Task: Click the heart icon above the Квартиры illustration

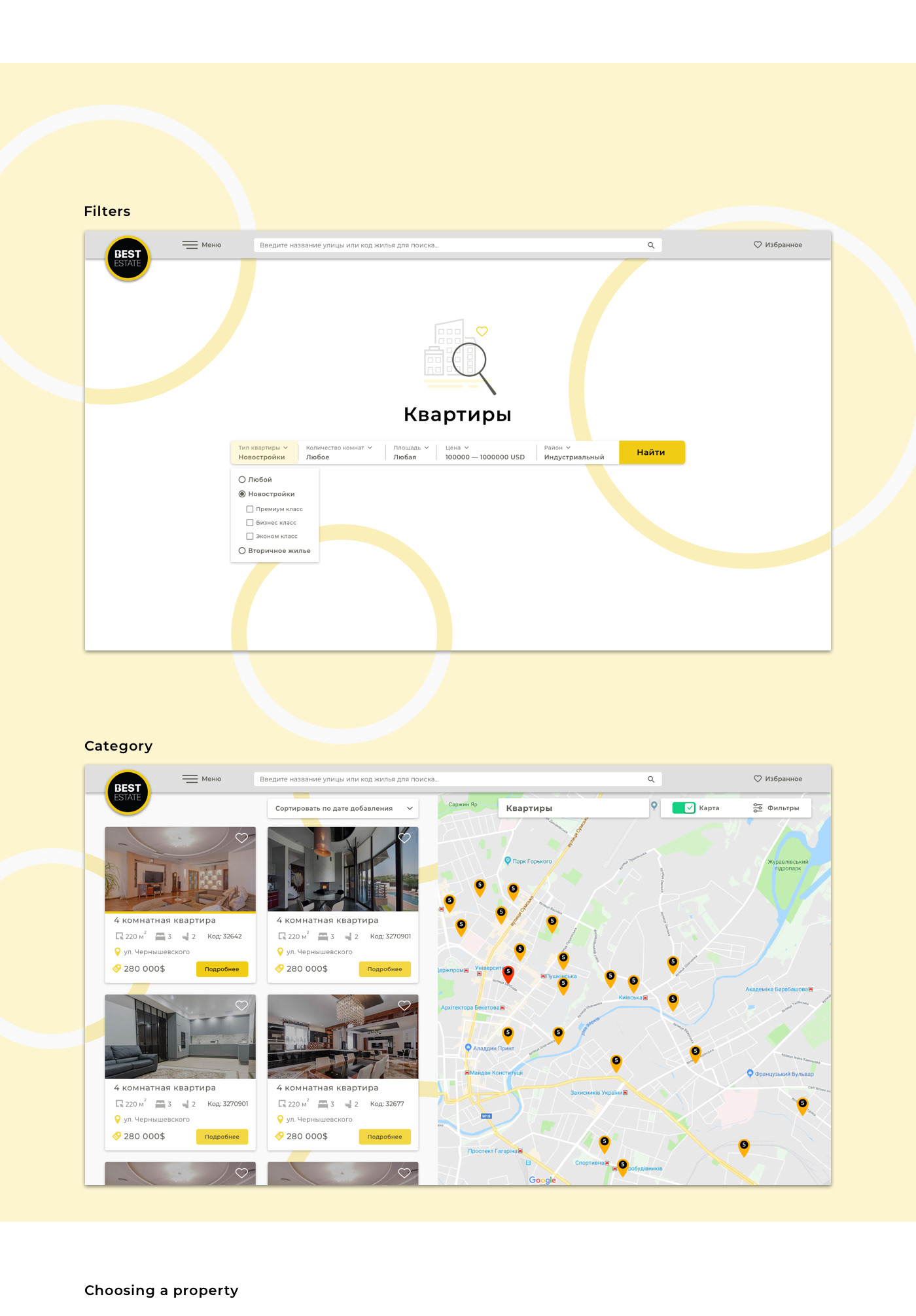Action: click(x=482, y=332)
